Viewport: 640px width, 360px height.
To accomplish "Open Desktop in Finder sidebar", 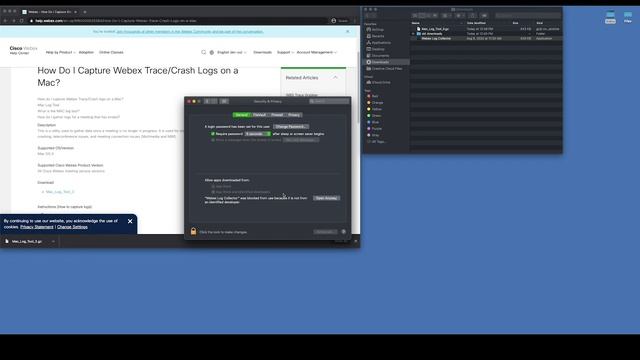I will (375, 49).
